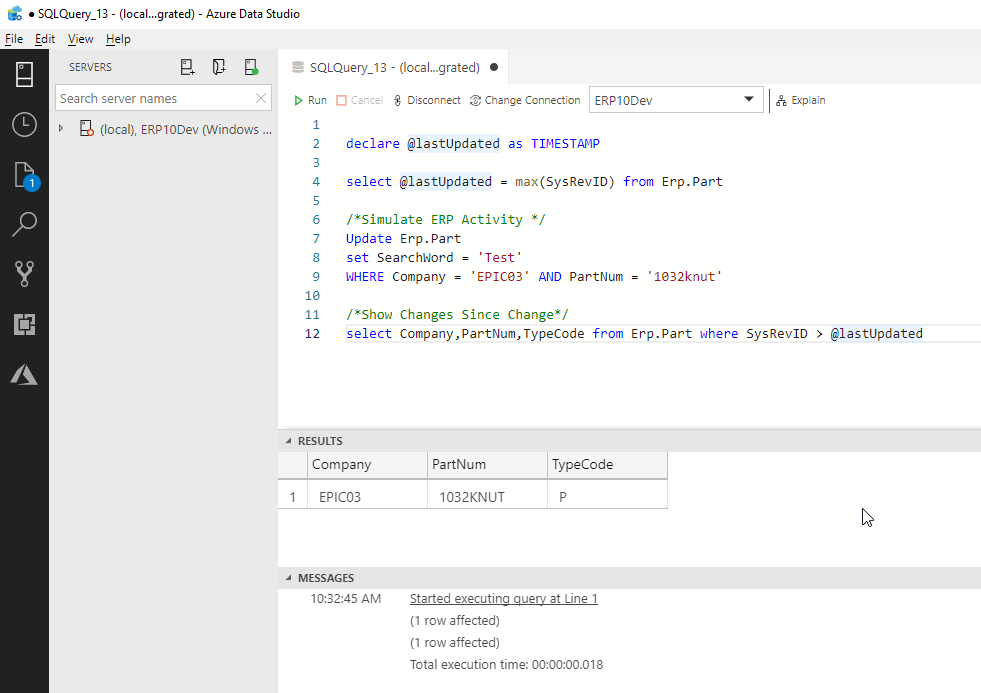Viewport: 981px width, 693px height.
Task: Click the WHERE Company = 'EPIC03' line
Action: point(534,277)
